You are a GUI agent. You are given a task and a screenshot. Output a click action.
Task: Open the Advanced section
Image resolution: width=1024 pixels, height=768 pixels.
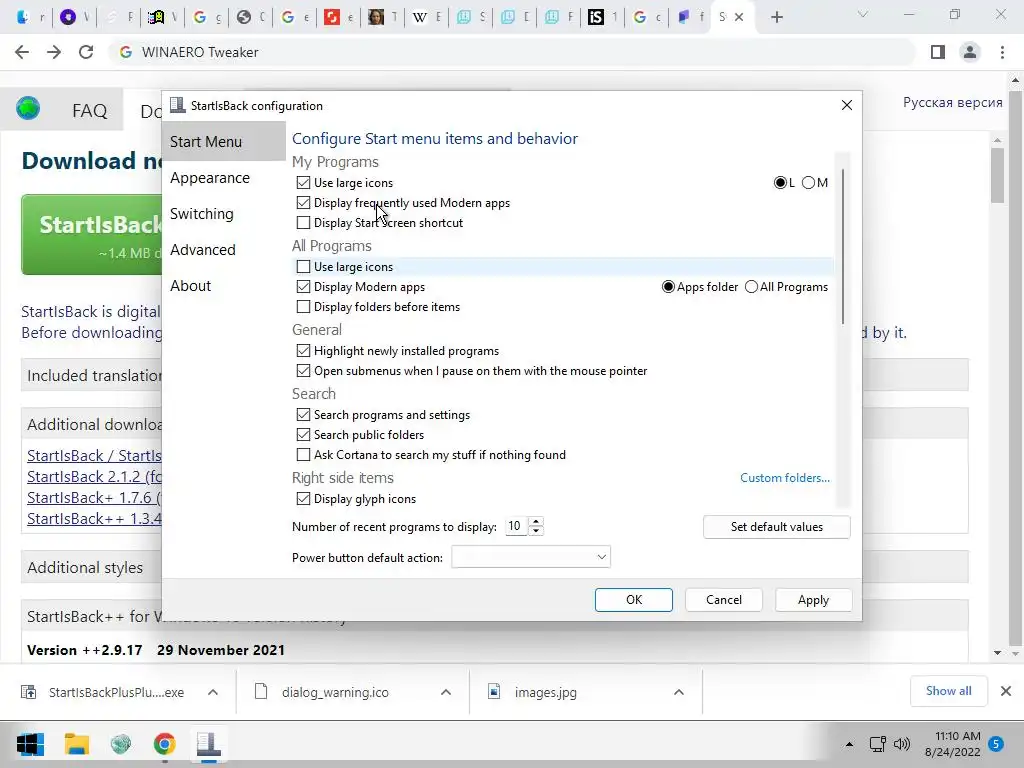[x=223, y=249]
